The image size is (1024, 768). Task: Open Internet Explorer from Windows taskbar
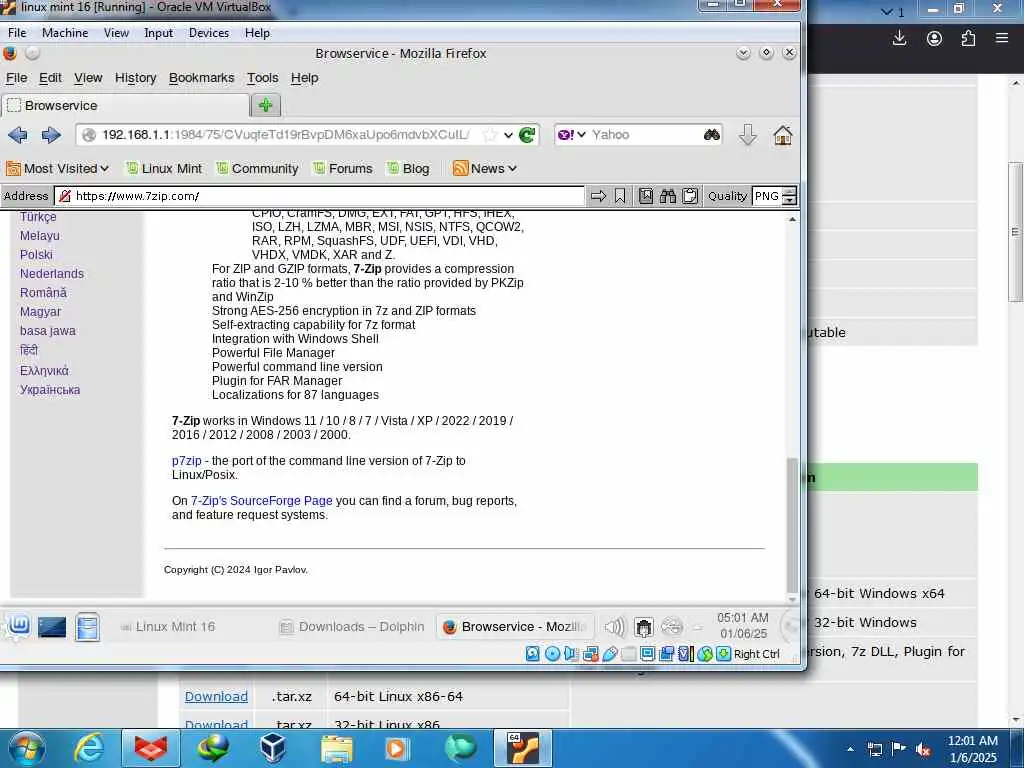tap(88, 748)
